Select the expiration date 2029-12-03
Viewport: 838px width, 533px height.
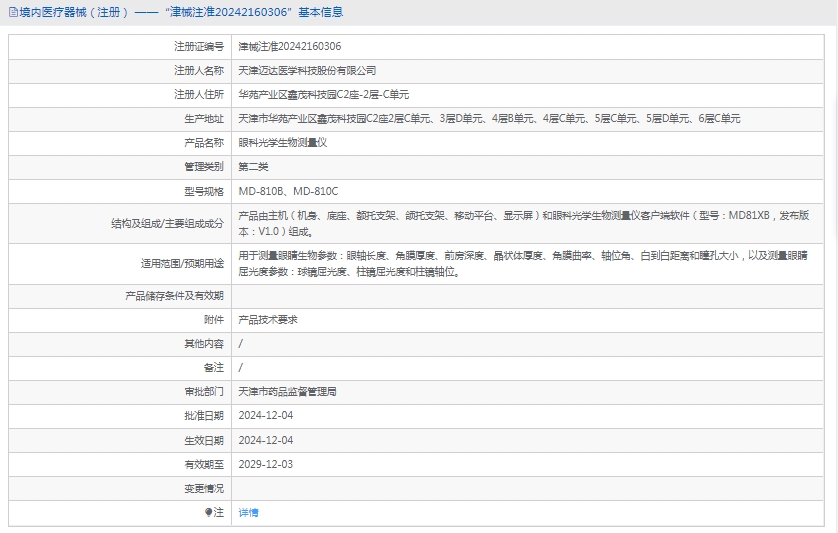[x=266, y=464]
